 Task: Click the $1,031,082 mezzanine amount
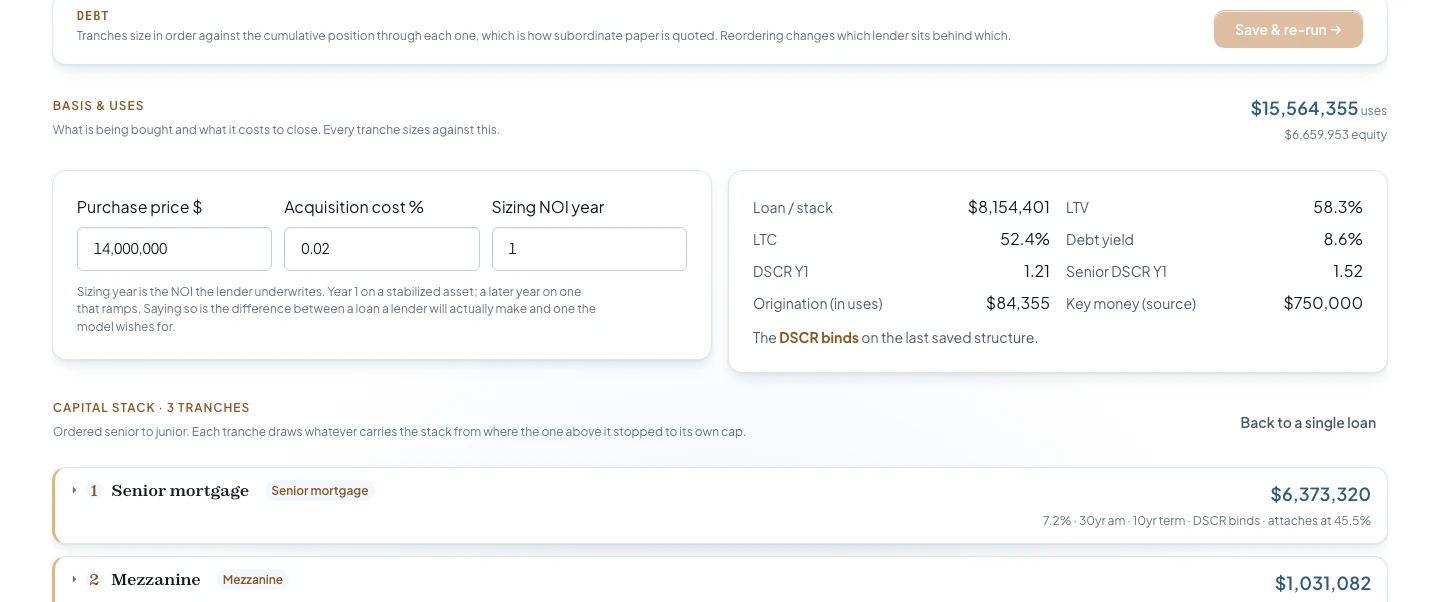tap(1322, 583)
